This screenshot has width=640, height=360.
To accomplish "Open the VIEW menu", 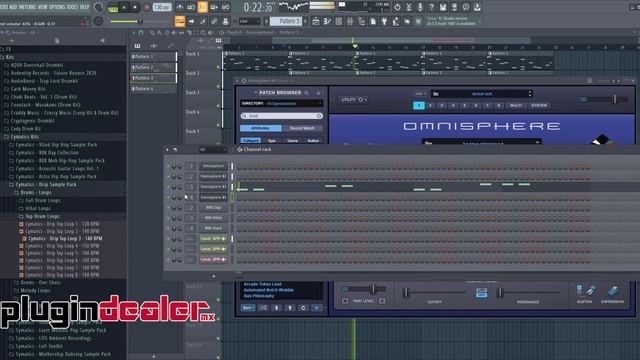I will click(x=42, y=7).
